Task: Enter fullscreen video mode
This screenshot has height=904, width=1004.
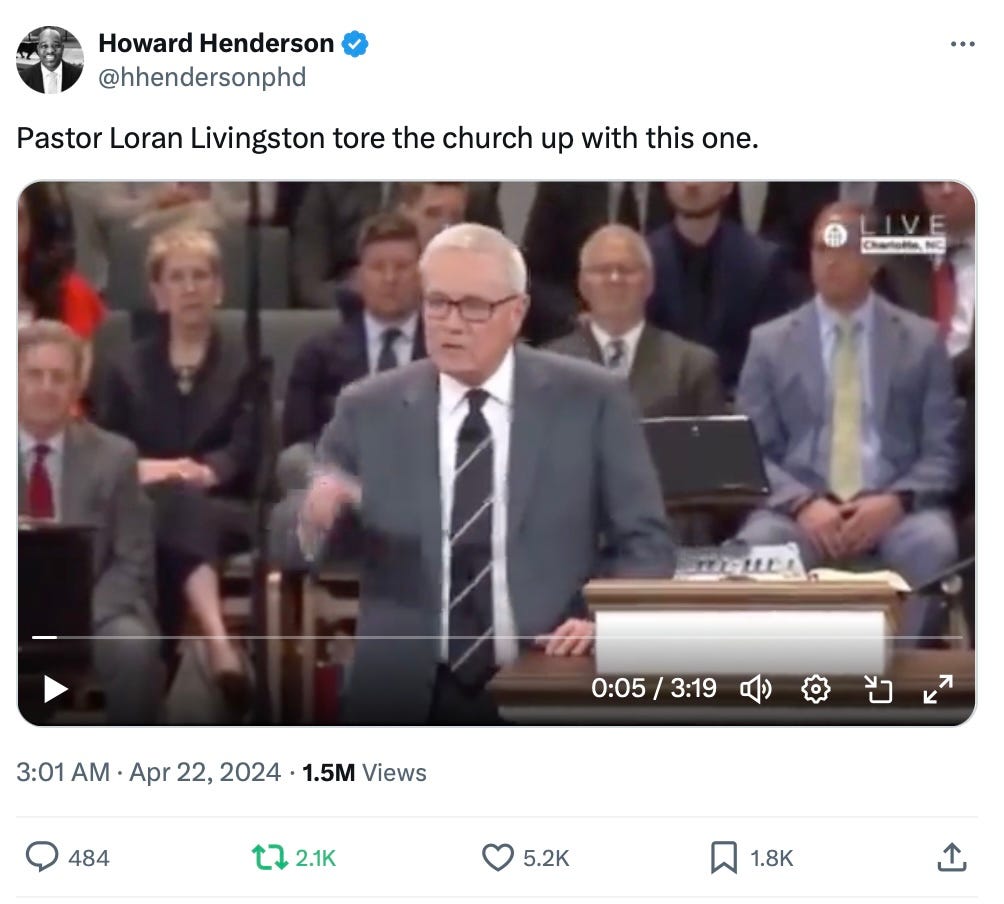Action: (938, 690)
